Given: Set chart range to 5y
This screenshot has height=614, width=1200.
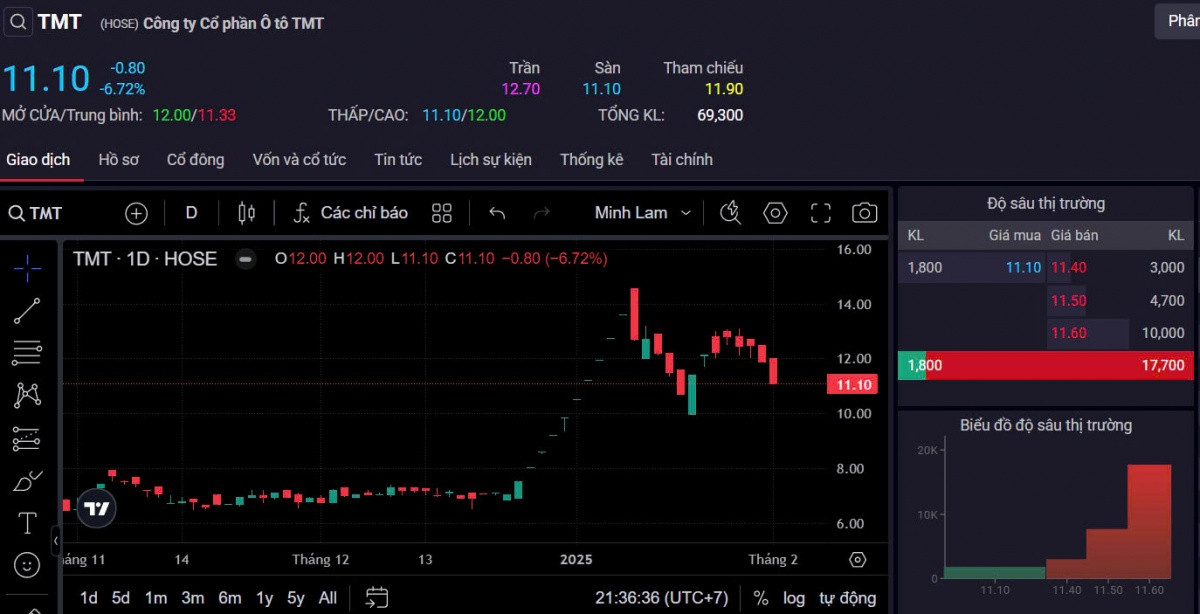Looking at the screenshot, I should 296,598.
